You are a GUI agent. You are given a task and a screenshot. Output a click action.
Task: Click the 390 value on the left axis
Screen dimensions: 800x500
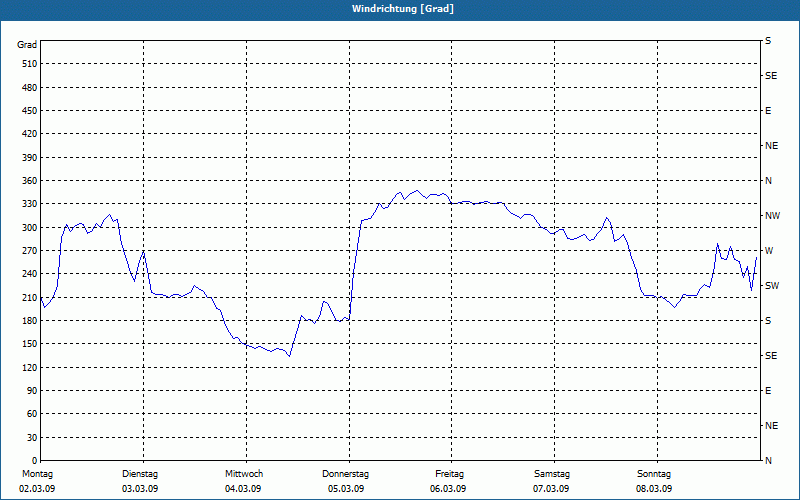[x=30, y=158]
